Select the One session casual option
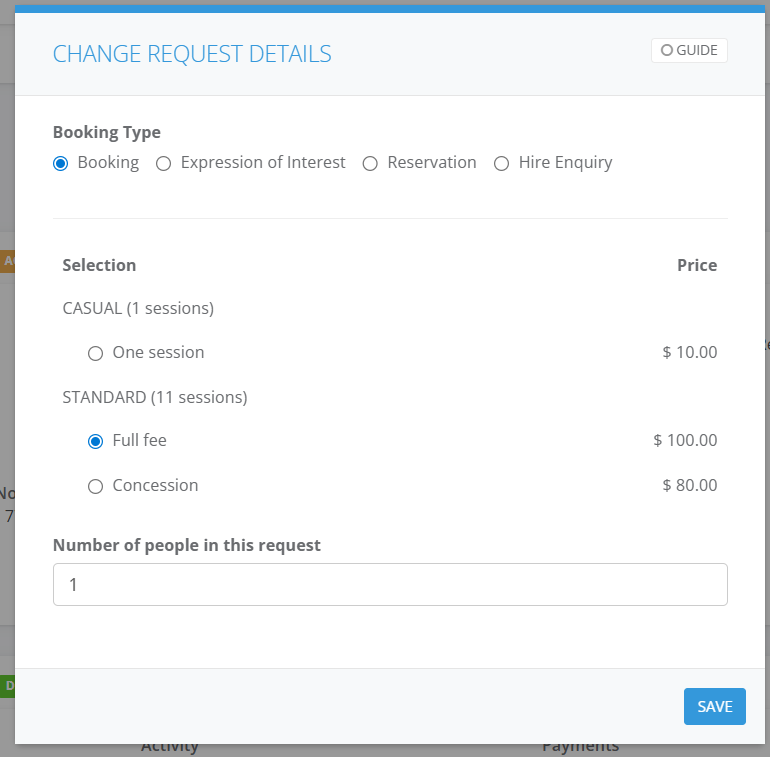 (x=96, y=353)
